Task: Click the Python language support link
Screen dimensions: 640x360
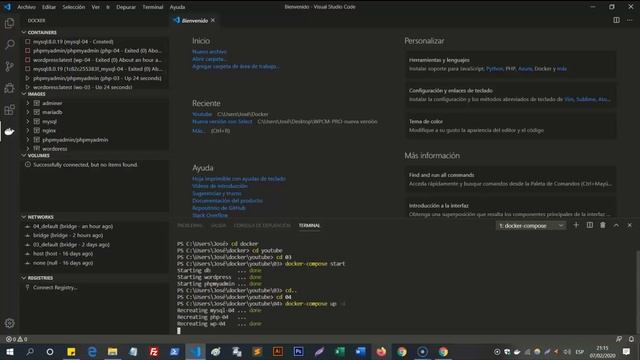Action: coord(494,69)
